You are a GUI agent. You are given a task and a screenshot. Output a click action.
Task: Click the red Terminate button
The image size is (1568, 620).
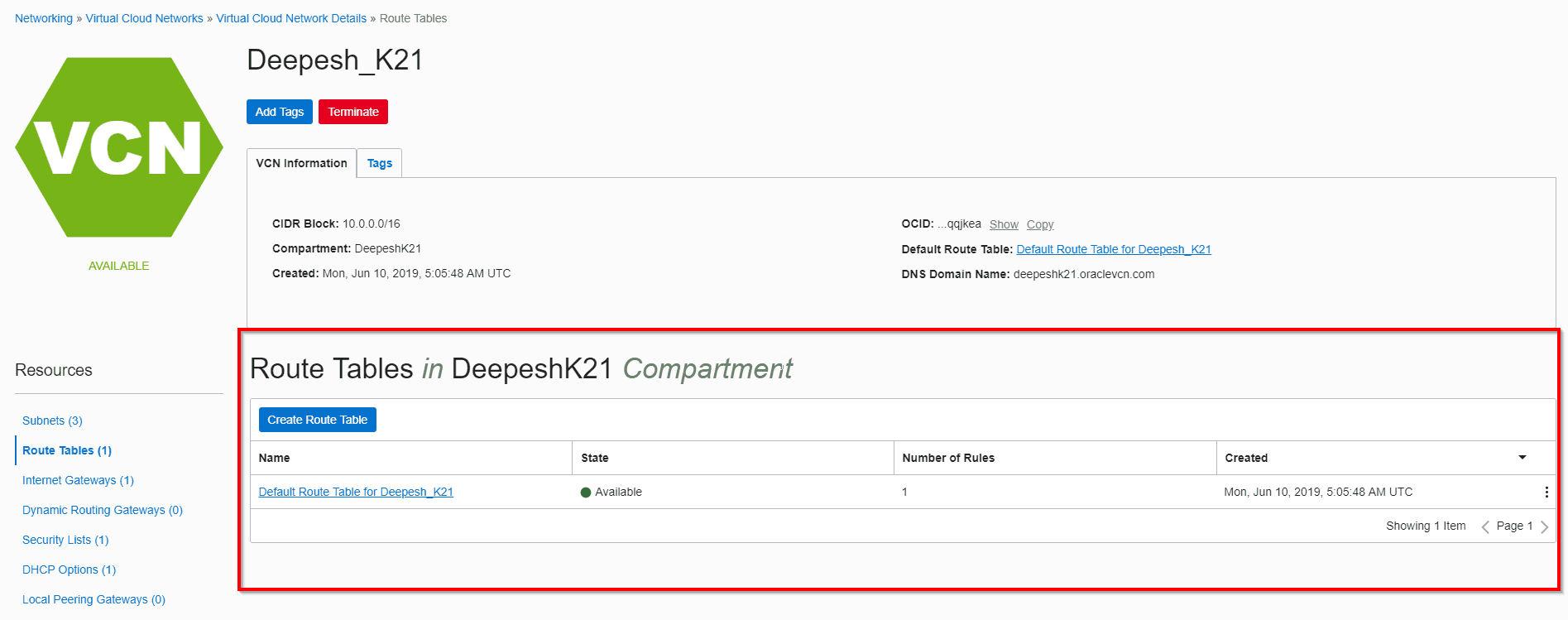(353, 112)
